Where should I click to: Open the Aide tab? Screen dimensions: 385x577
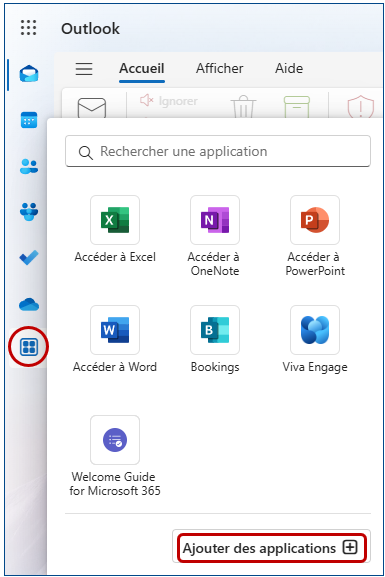point(289,68)
